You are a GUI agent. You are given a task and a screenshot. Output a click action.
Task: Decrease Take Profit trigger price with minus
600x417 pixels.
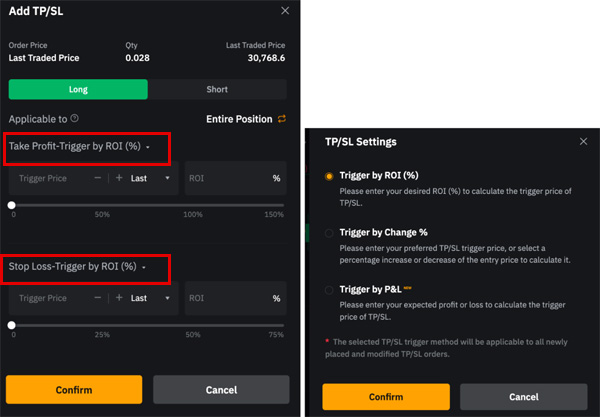pyautogui.click(x=98, y=178)
